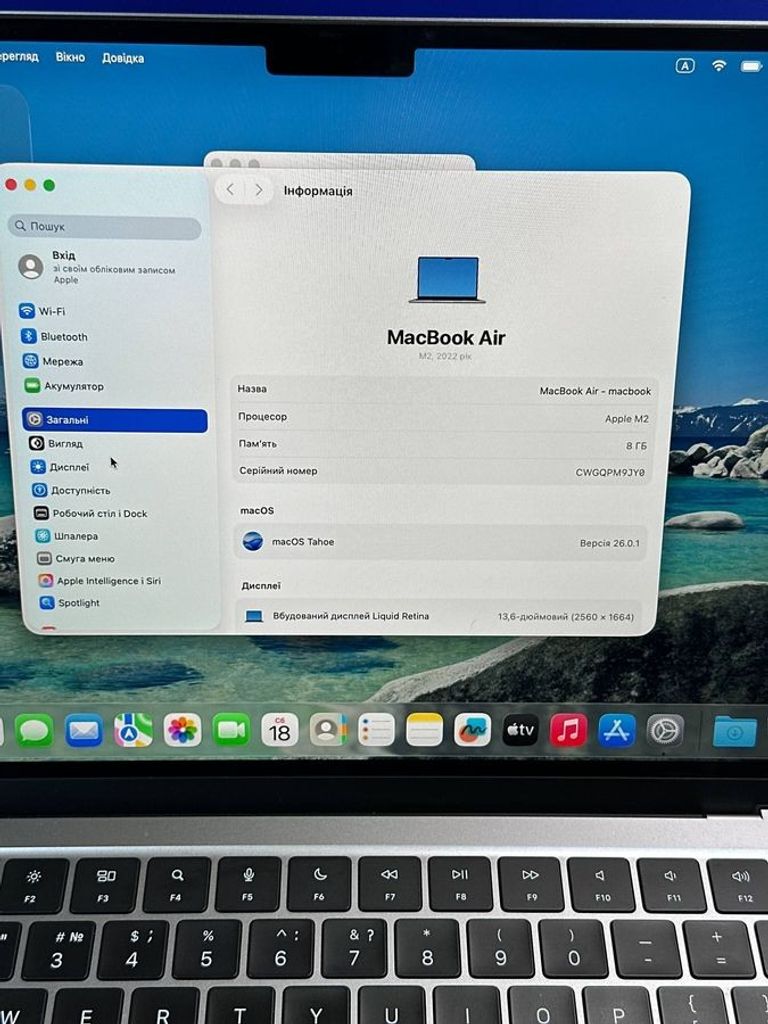Open the Вікно menu
The width and height of the screenshot is (768, 1024).
click(x=70, y=57)
